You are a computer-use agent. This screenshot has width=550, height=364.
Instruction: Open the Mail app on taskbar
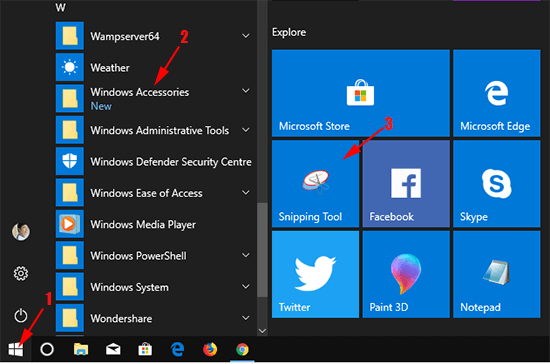click(113, 349)
